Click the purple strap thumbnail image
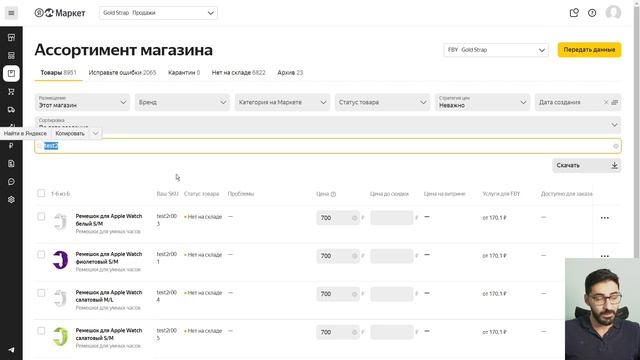 click(60, 260)
